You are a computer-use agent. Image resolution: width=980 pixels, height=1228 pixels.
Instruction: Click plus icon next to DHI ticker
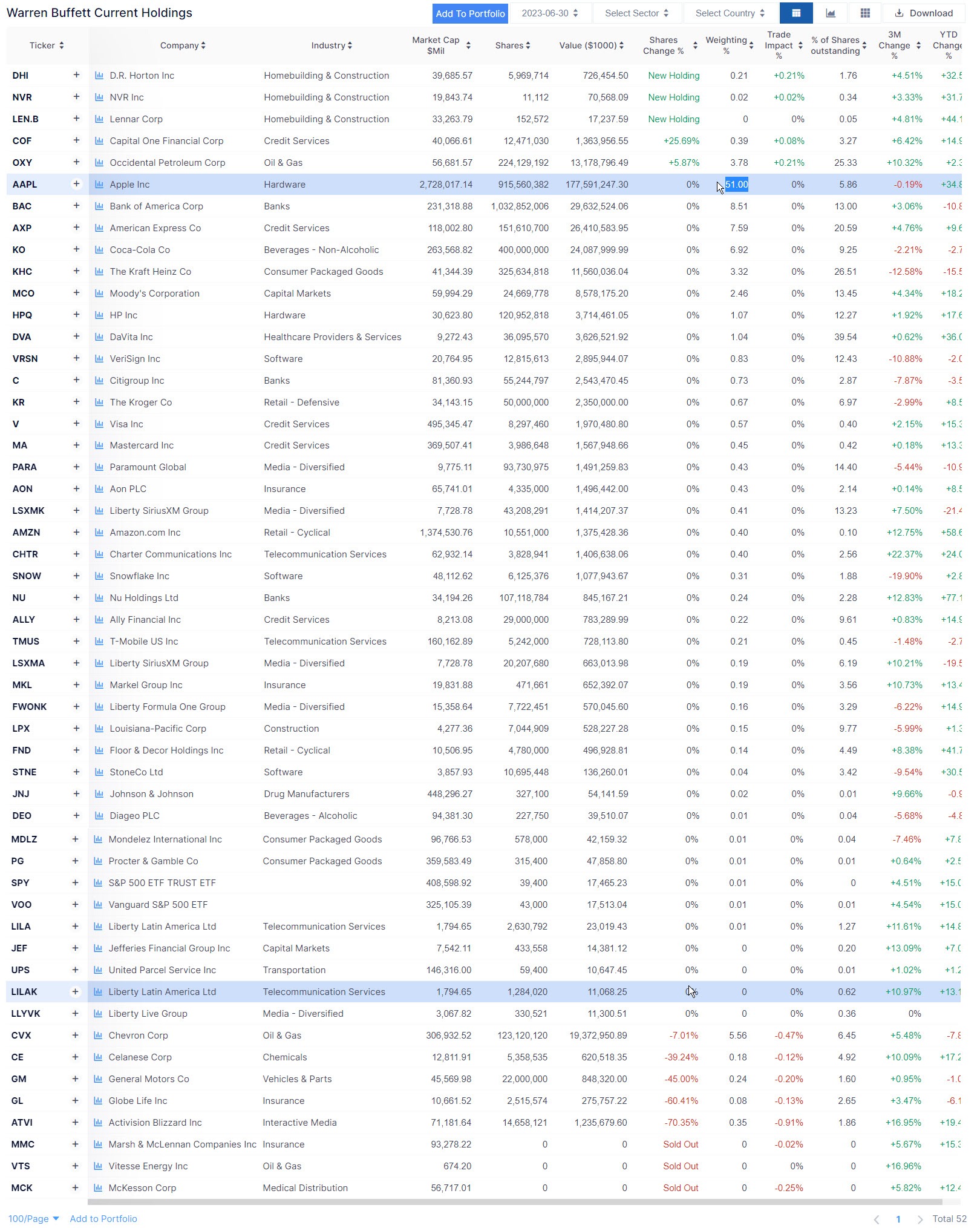pos(76,75)
